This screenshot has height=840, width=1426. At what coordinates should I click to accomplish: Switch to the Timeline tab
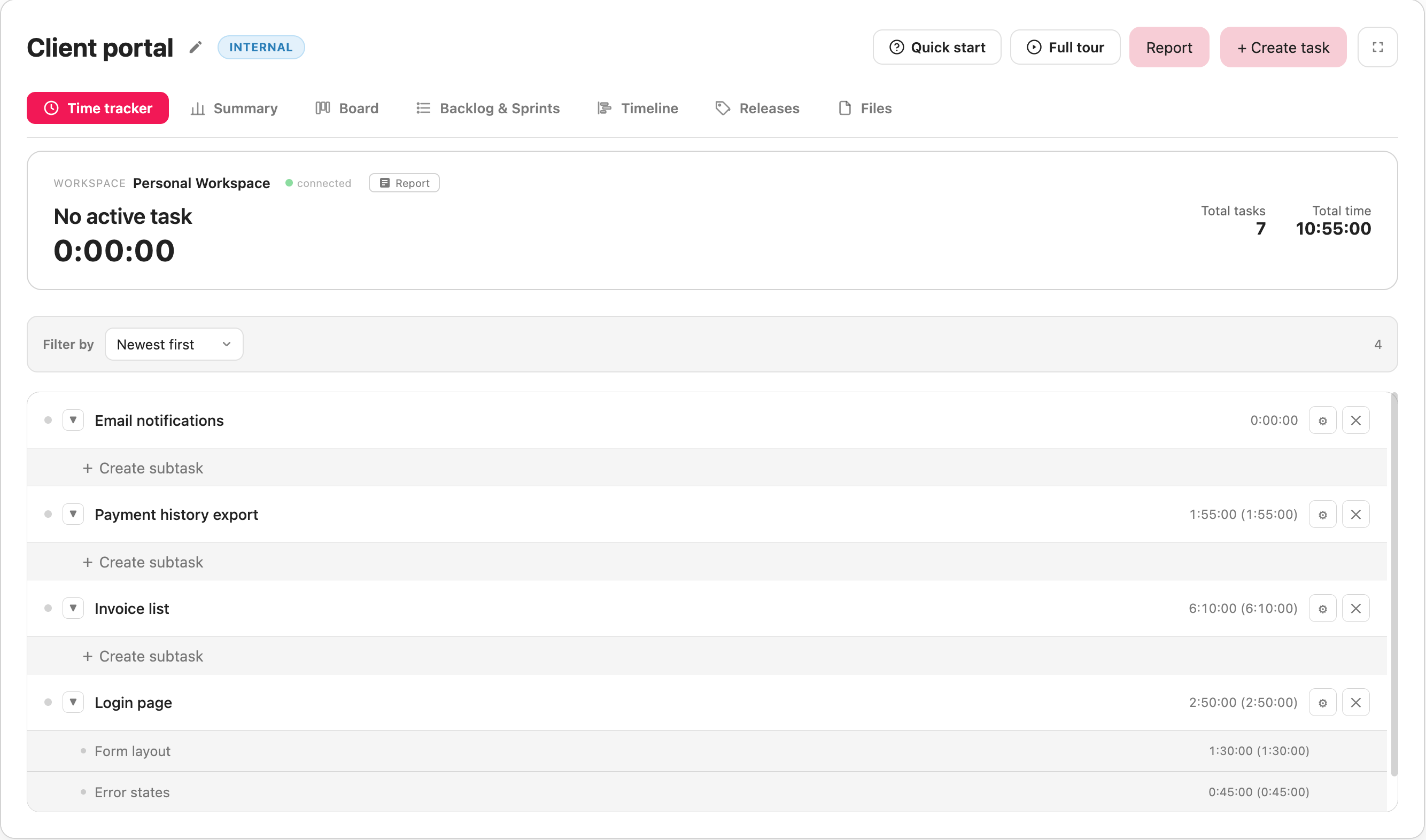pyautogui.click(x=638, y=108)
